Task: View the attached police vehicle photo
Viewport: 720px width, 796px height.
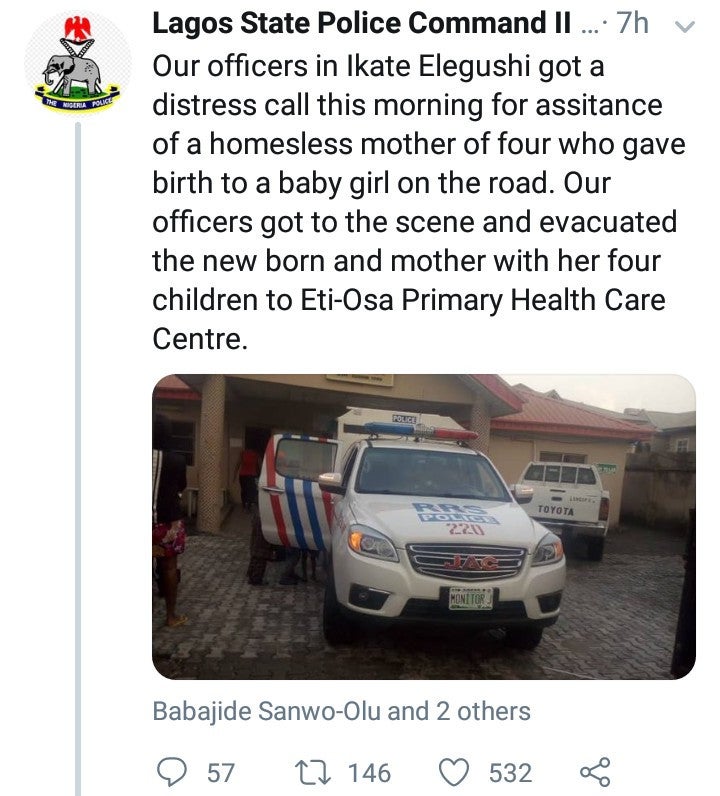Action: [x=423, y=527]
